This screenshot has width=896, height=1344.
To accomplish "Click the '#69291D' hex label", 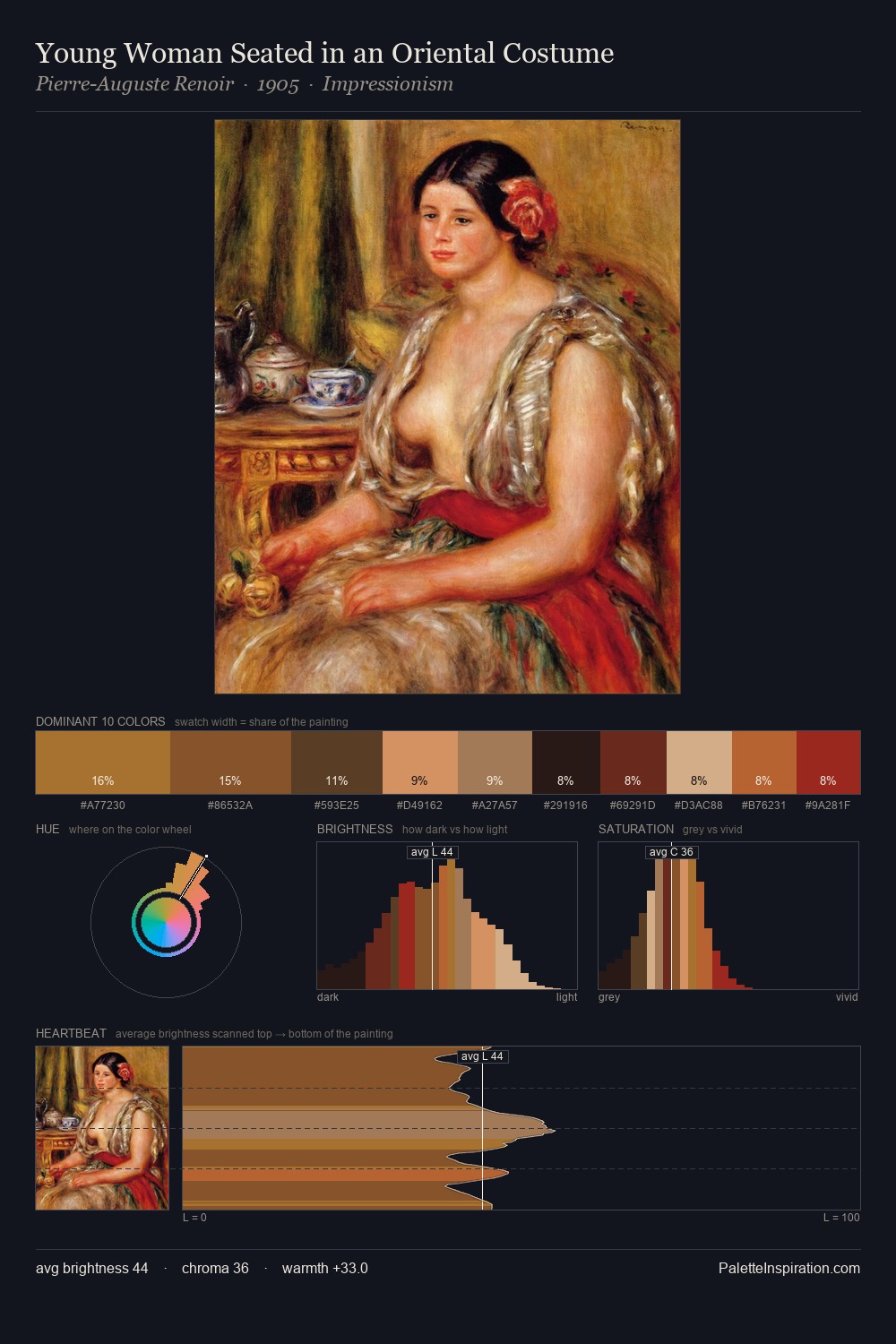I will [x=633, y=805].
